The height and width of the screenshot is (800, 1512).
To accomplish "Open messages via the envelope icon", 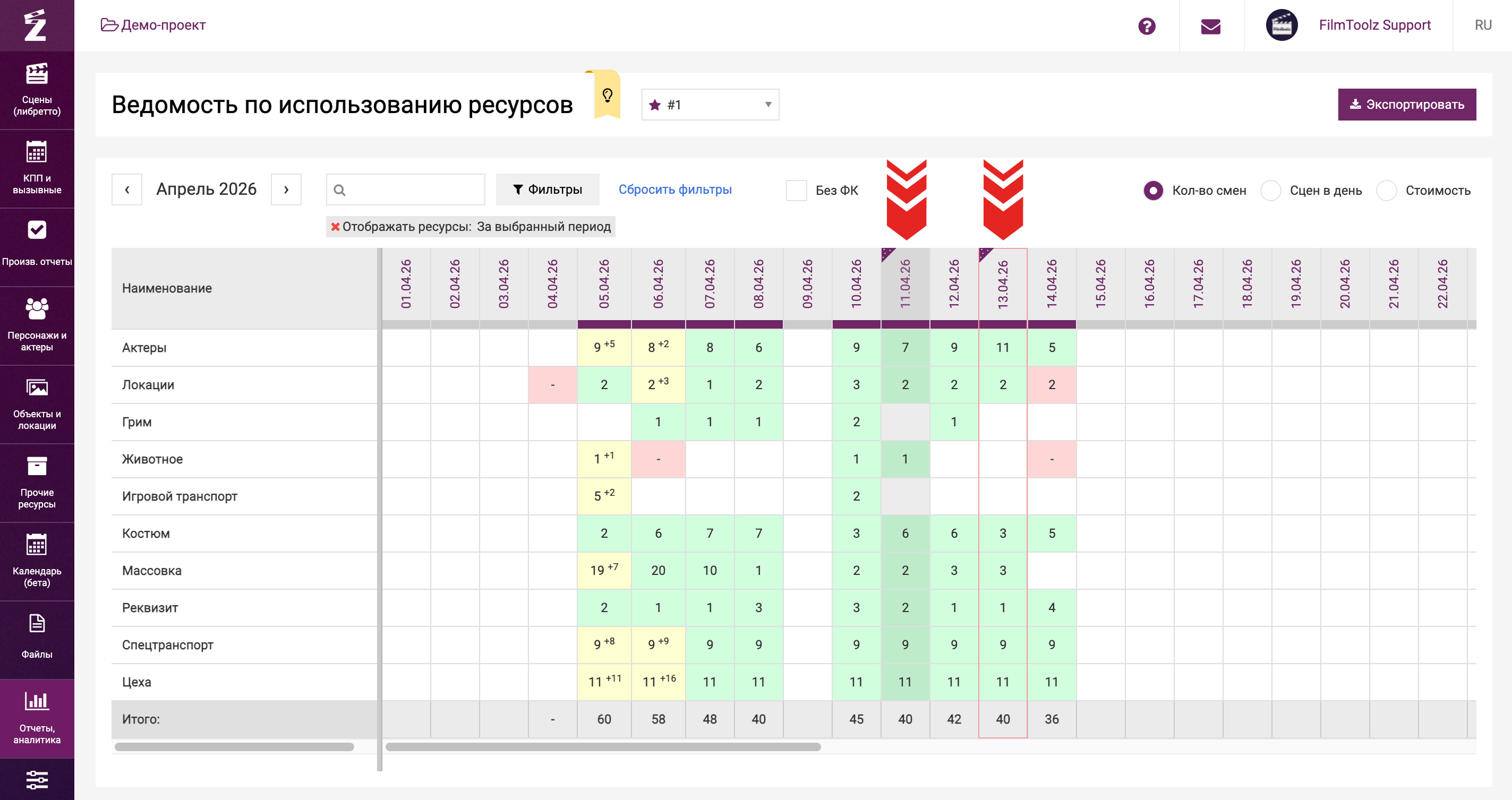I will pos(1210,26).
